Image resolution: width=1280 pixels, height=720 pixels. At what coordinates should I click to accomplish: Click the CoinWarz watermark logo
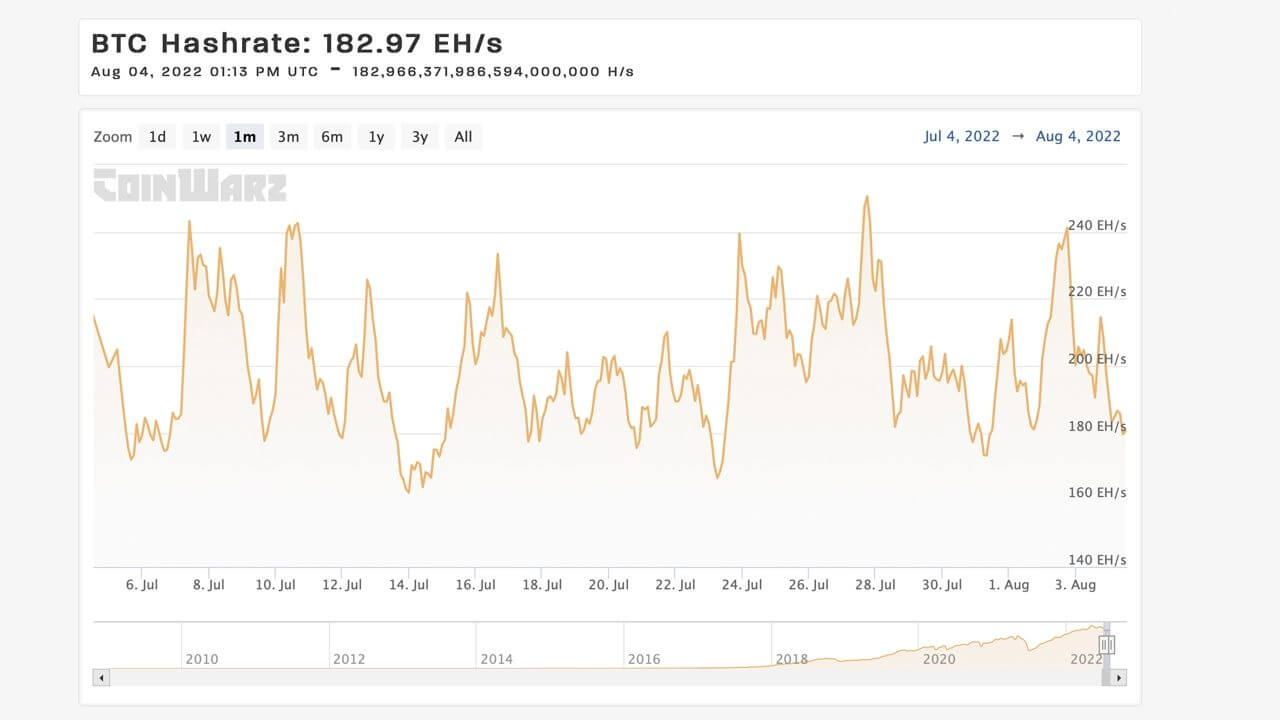click(190, 185)
